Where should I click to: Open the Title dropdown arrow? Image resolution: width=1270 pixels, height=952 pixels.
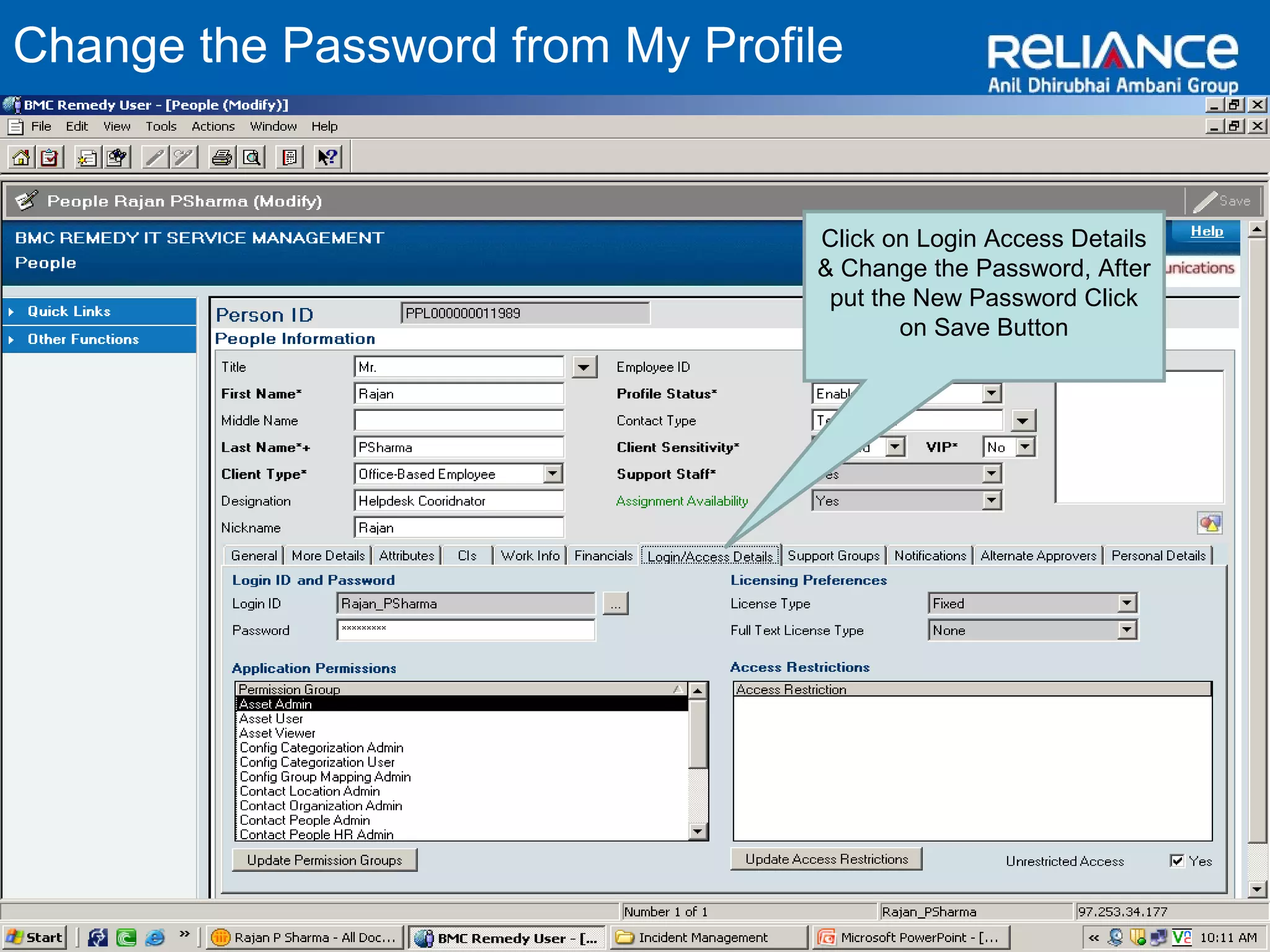point(584,367)
